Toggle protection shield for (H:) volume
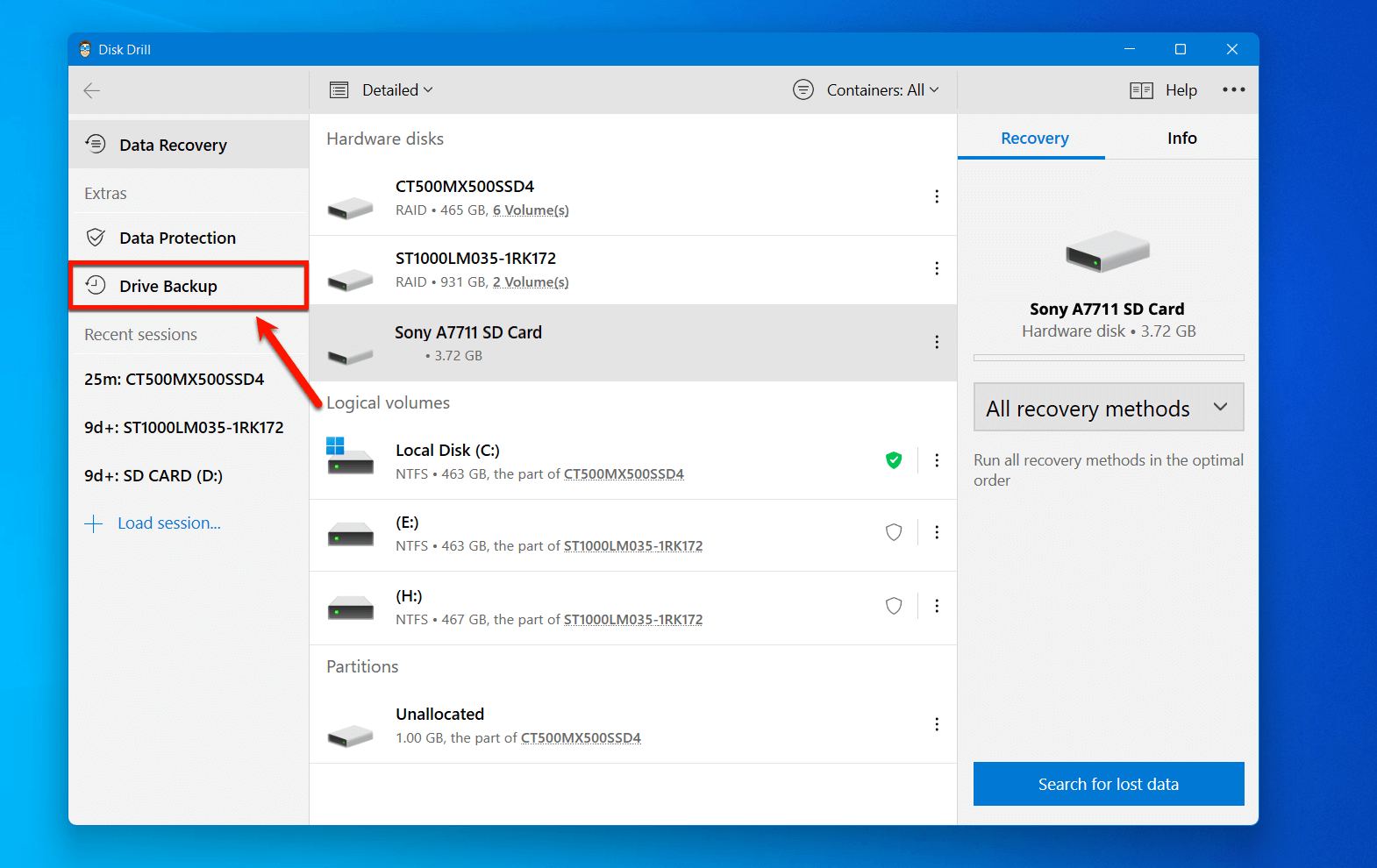 point(894,606)
